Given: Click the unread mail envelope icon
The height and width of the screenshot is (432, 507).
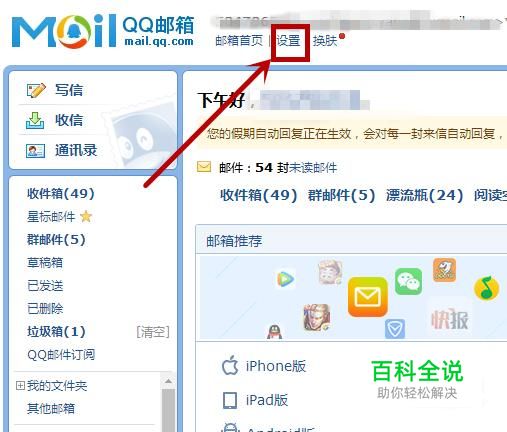Looking at the screenshot, I should pyautogui.click(x=204, y=167).
